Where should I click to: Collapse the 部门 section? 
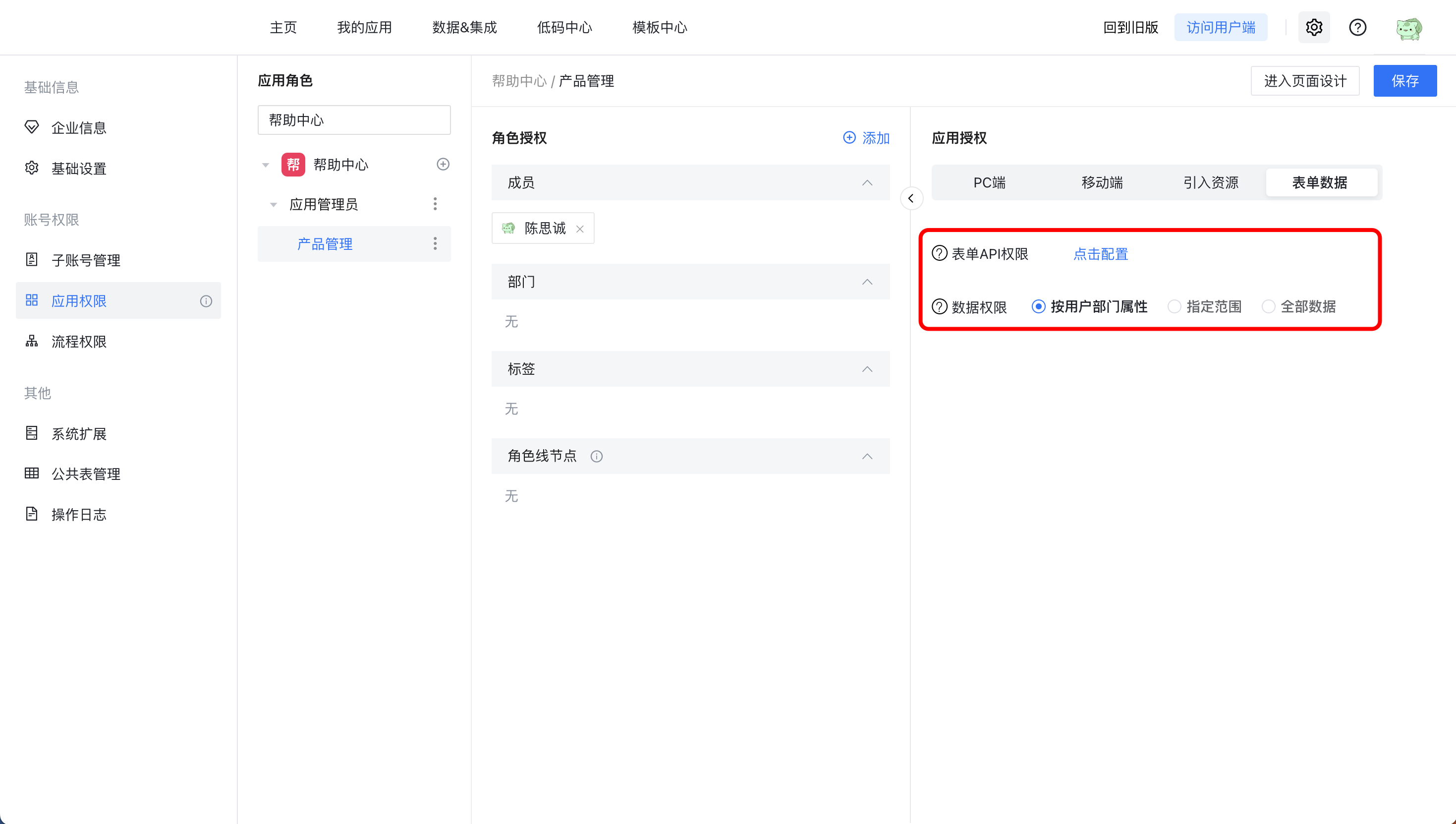[867, 282]
